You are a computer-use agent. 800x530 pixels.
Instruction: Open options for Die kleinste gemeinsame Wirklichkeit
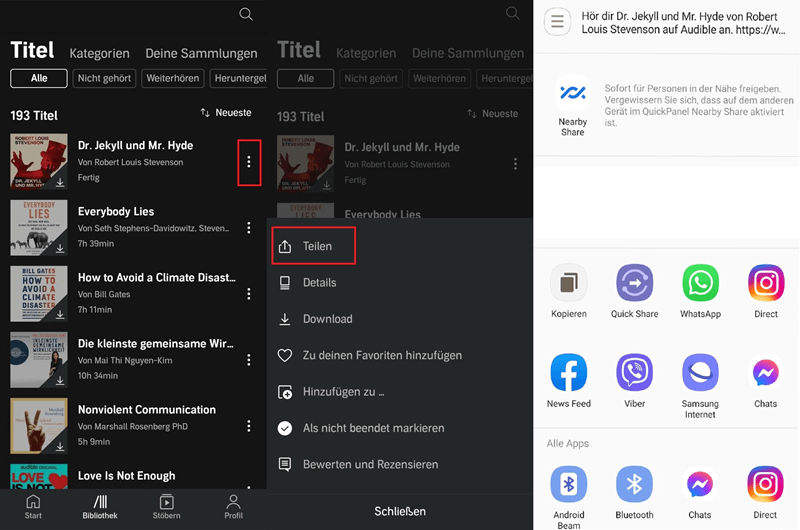click(248, 360)
